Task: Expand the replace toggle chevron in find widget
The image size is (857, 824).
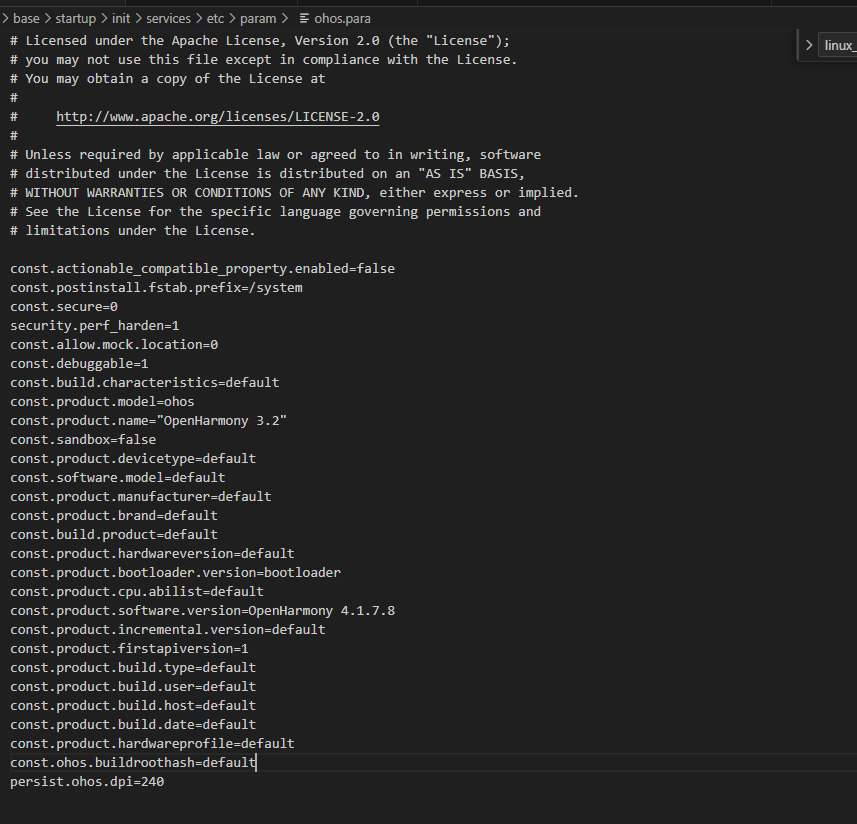Action: [x=809, y=45]
